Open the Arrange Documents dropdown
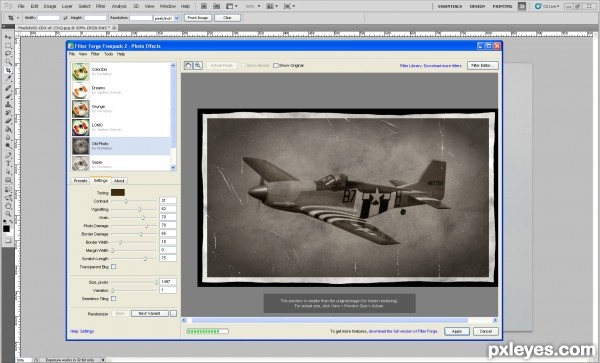600x363 pixels. [x=272, y=6]
